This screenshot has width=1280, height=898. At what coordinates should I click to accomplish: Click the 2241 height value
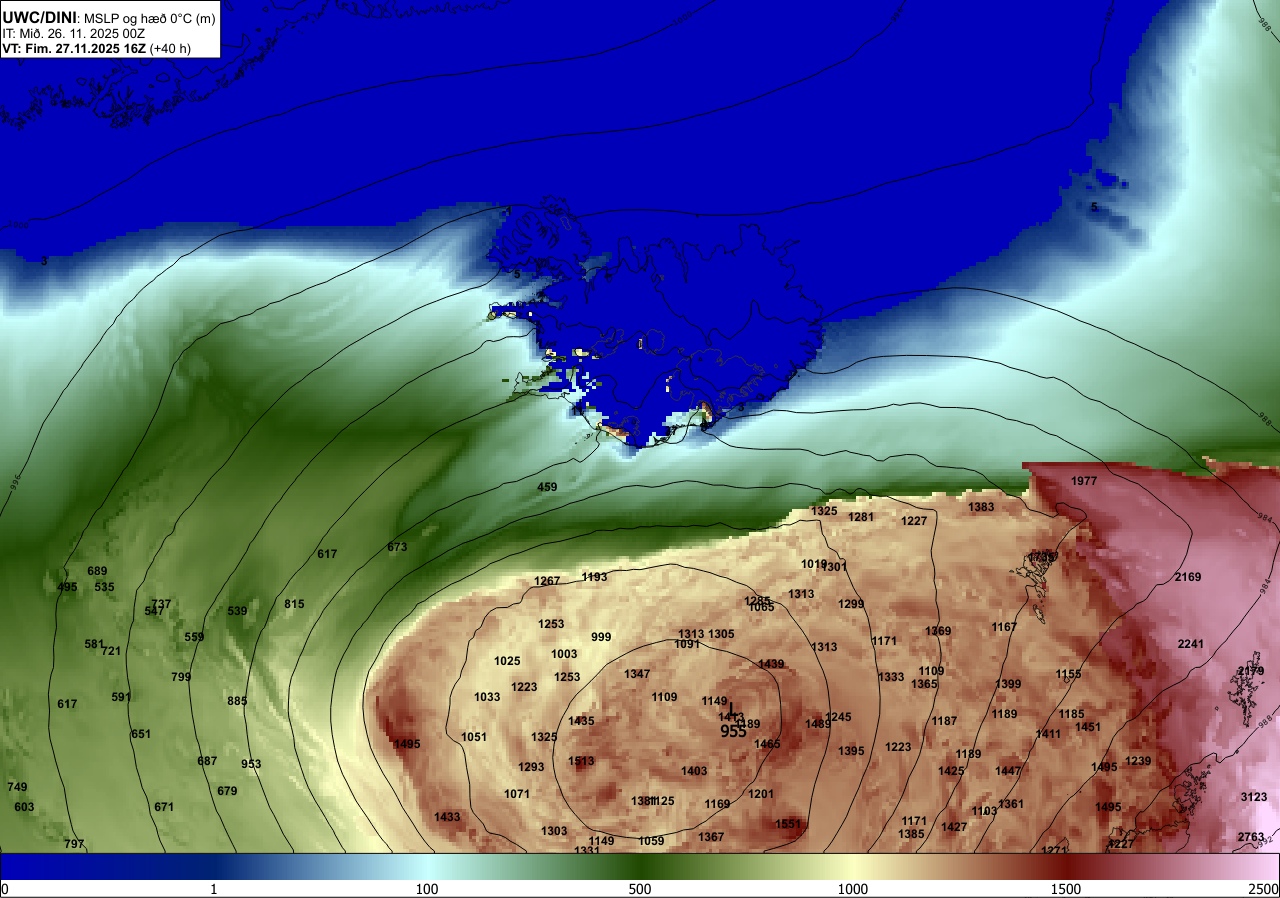[1191, 643]
